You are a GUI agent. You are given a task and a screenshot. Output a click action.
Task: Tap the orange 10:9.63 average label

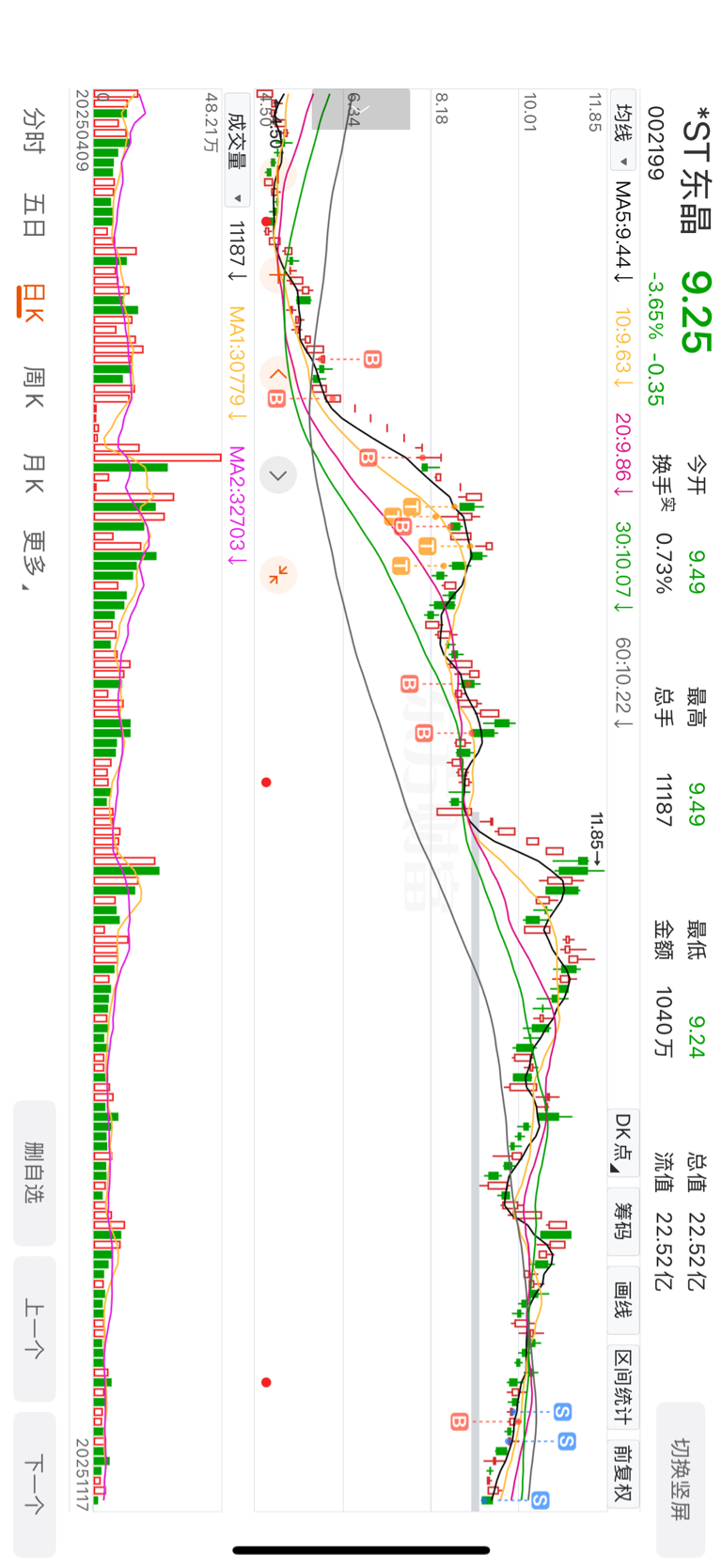(623, 348)
